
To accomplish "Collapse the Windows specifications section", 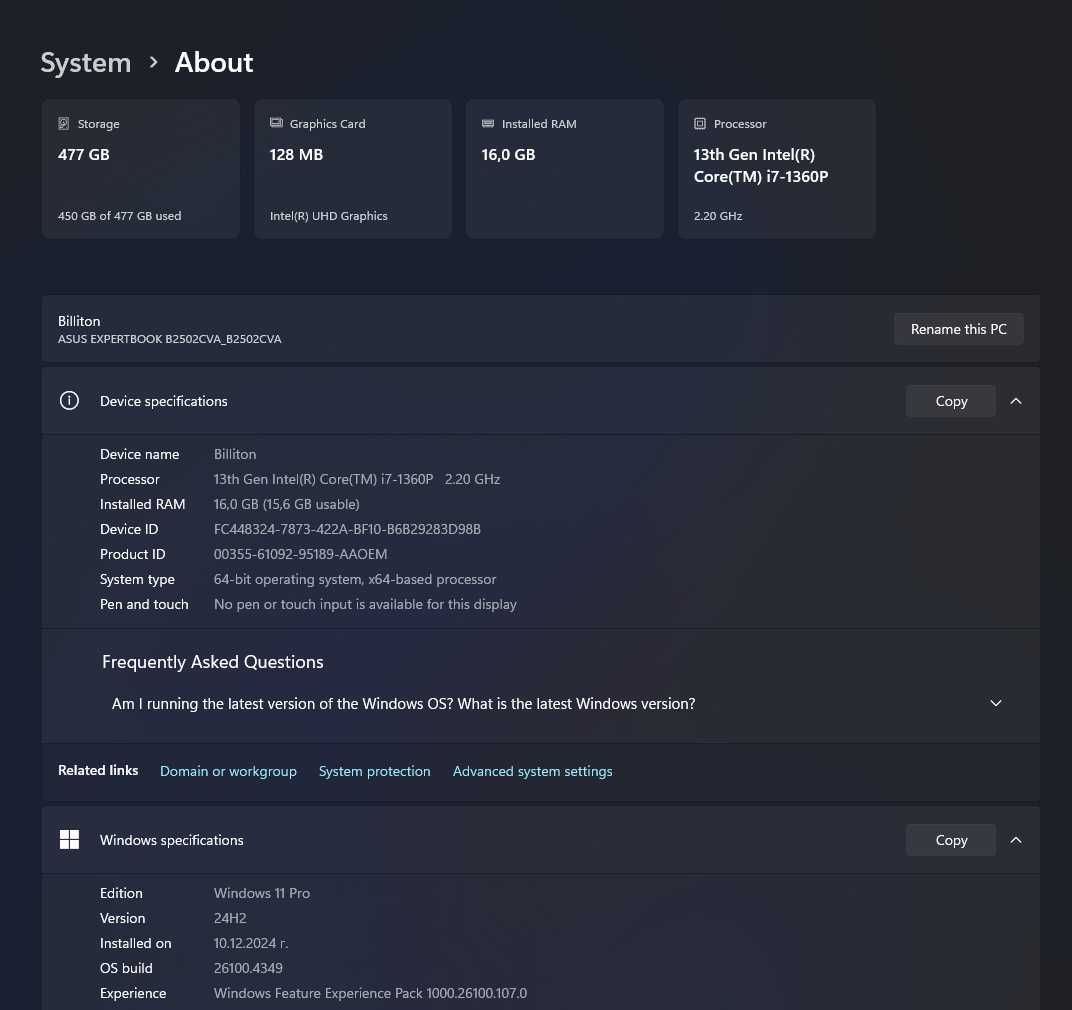I will pyautogui.click(x=1016, y=840).
